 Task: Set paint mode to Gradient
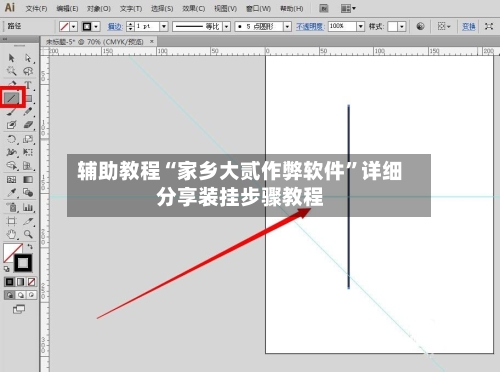[21, 282]
